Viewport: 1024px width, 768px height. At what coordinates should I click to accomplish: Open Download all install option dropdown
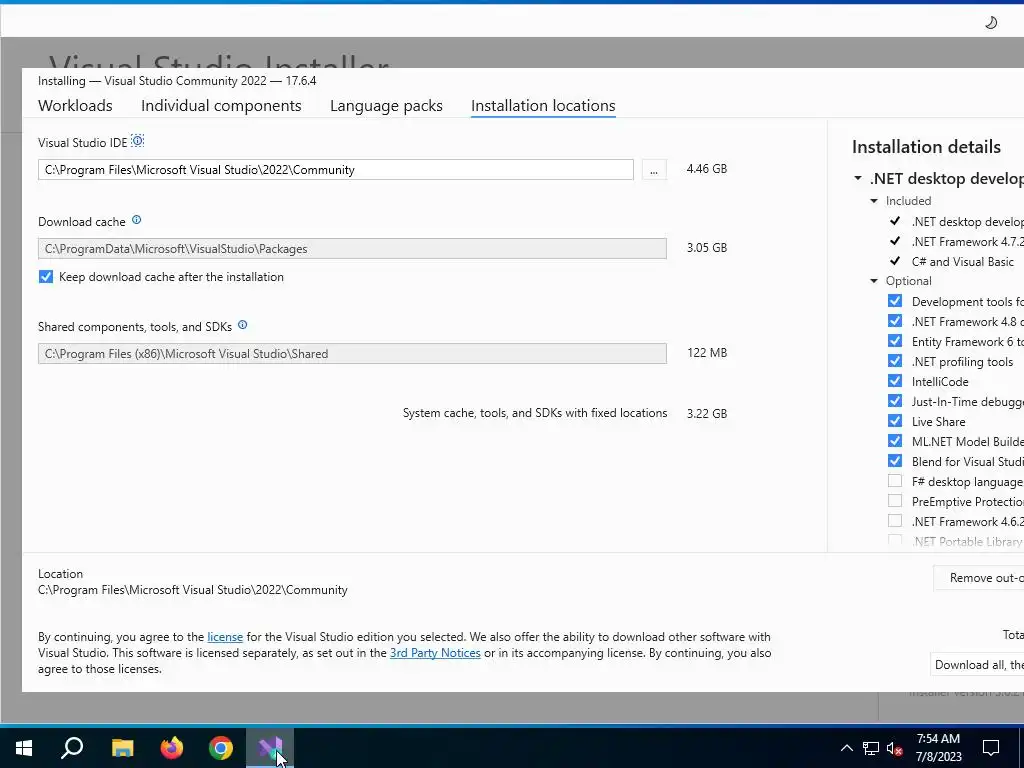(977, 665)
